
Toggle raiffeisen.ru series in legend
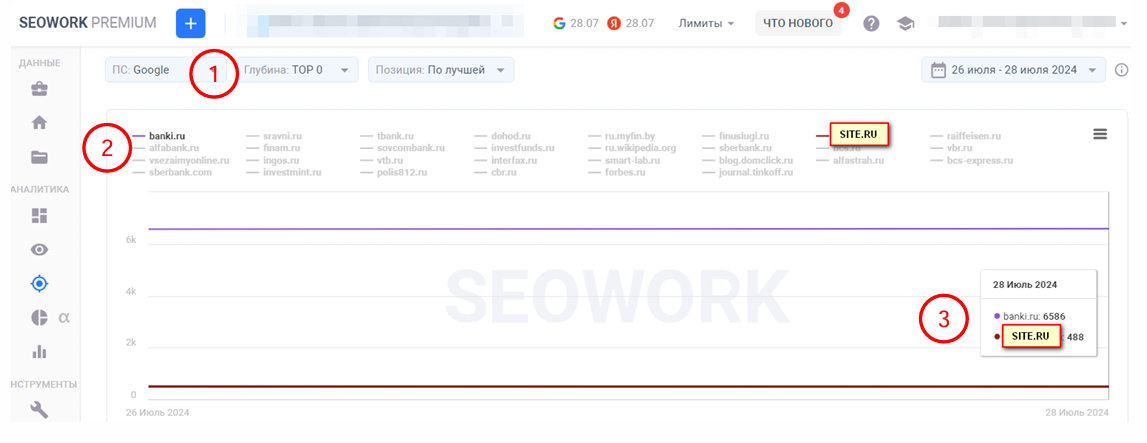pyautogui.click(x=966, y=136)
